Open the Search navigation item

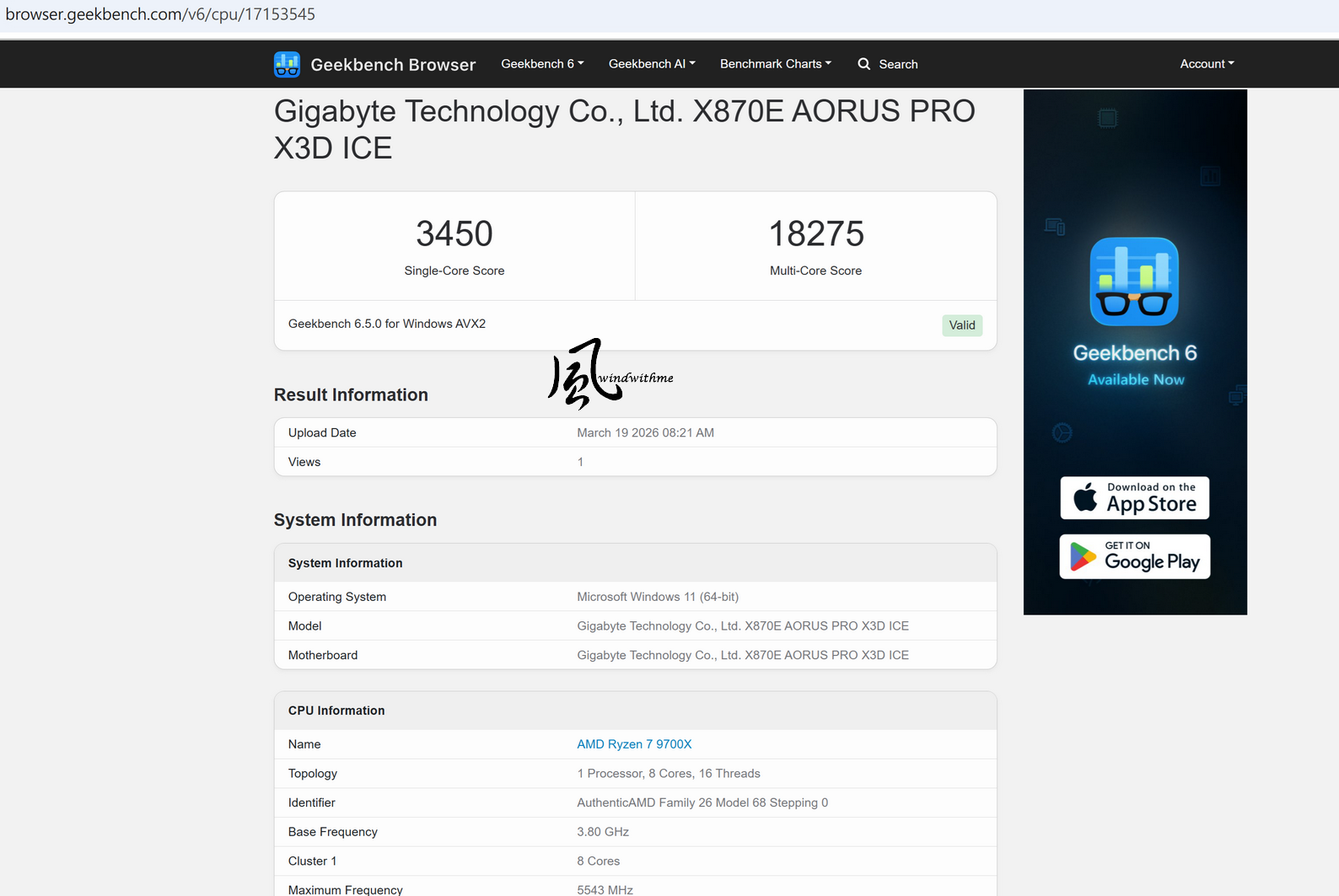pyautogui.click(x=897, y=64)
